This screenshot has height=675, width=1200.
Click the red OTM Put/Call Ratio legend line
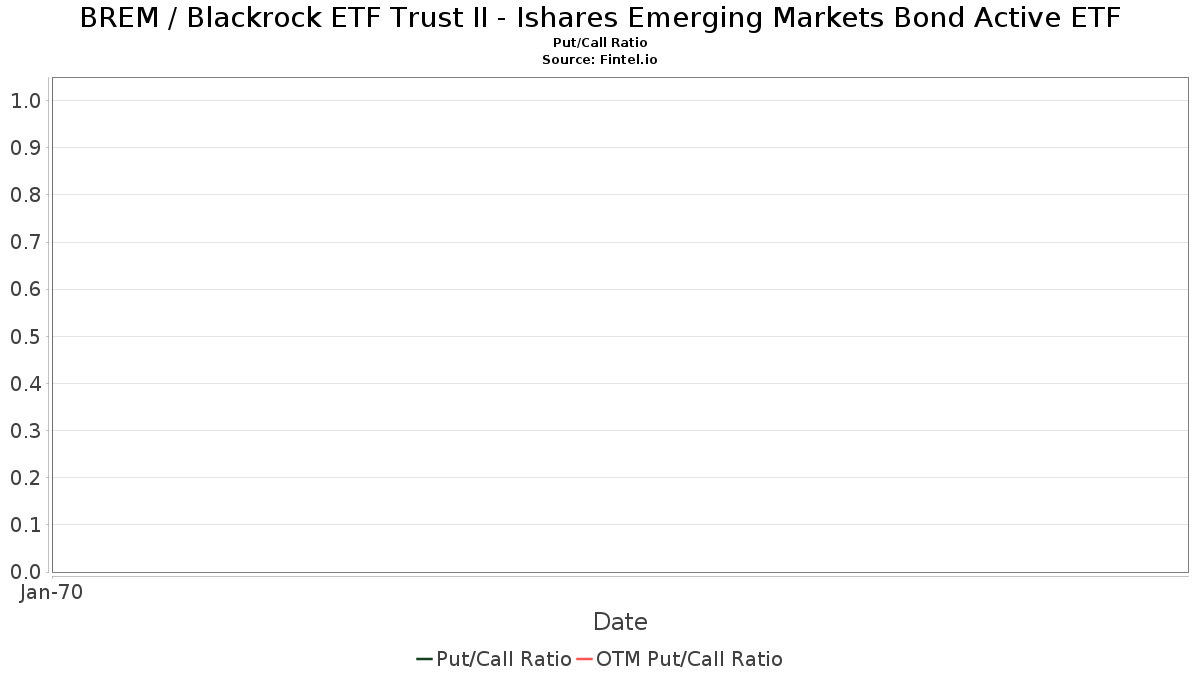pyautogui.click(x=584, y=659)
